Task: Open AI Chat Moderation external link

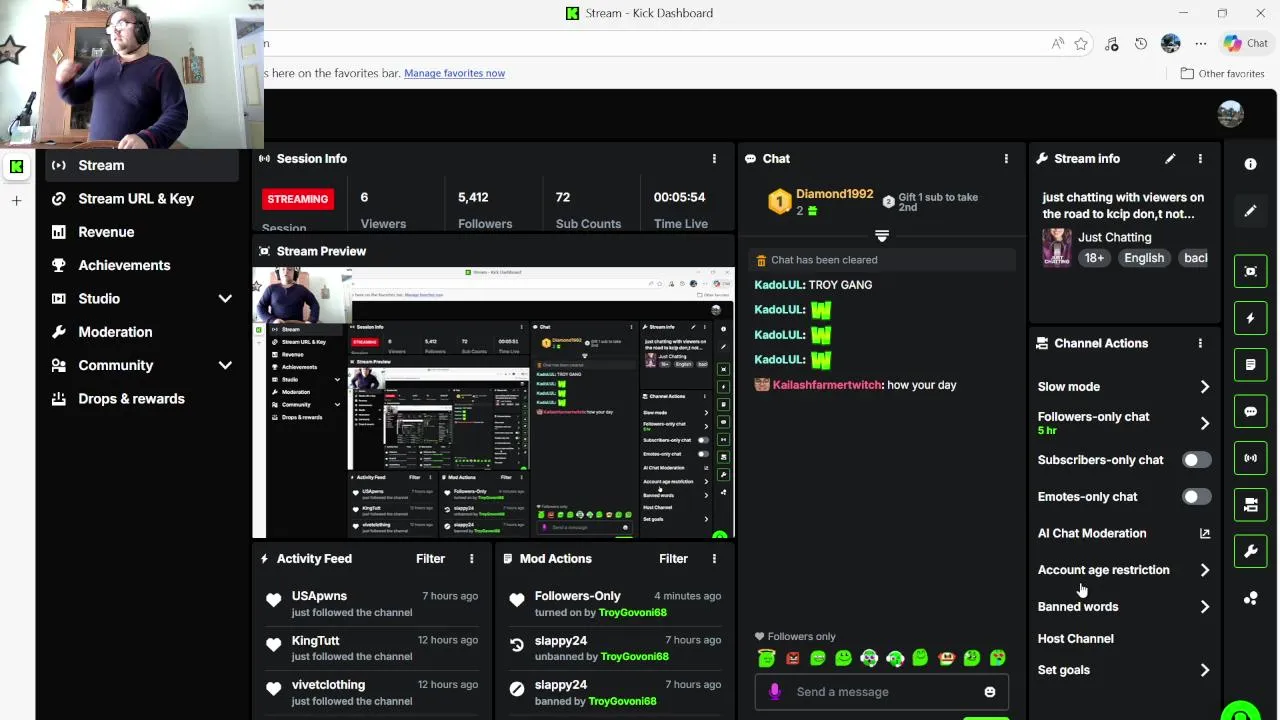Action: (1204, 534)
